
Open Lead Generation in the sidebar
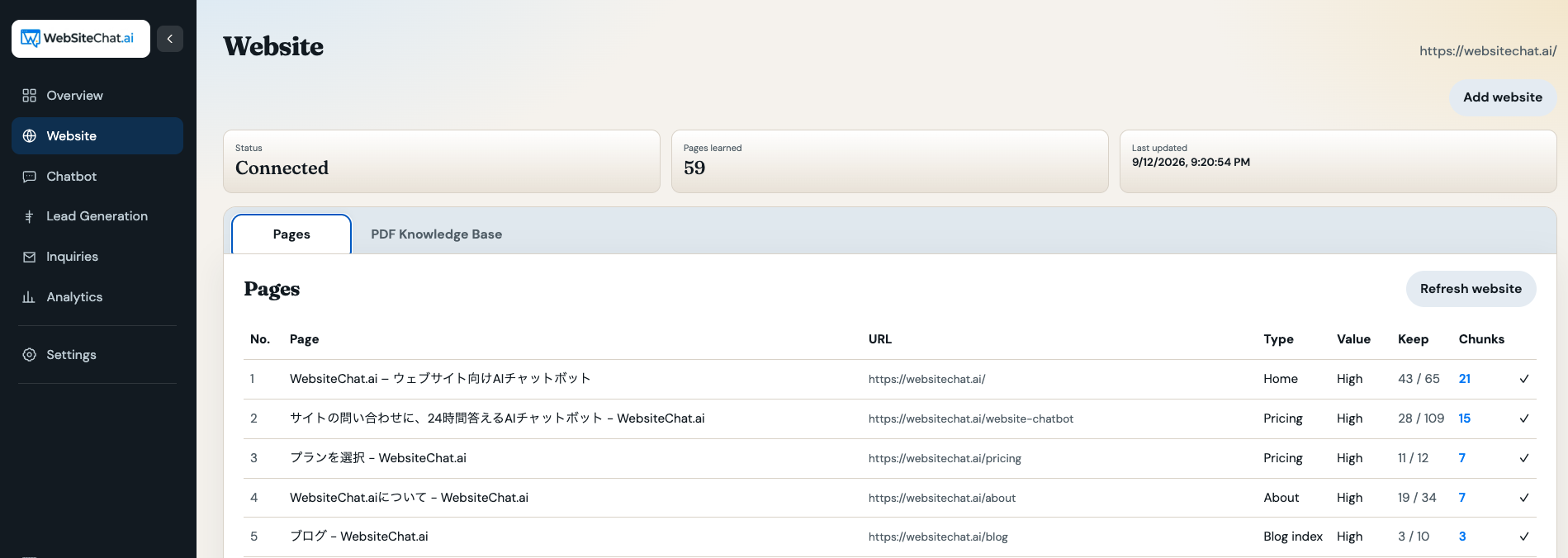click(x=97, y=216)
